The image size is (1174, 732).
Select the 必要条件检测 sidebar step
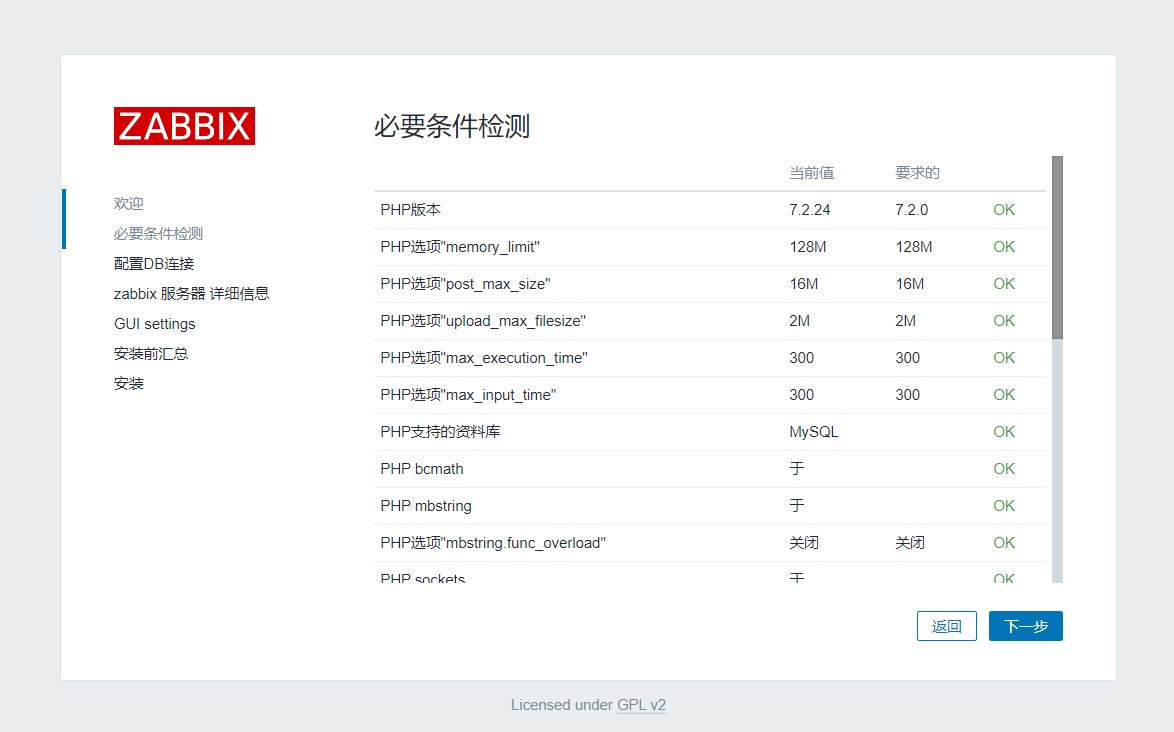(158, 234)
